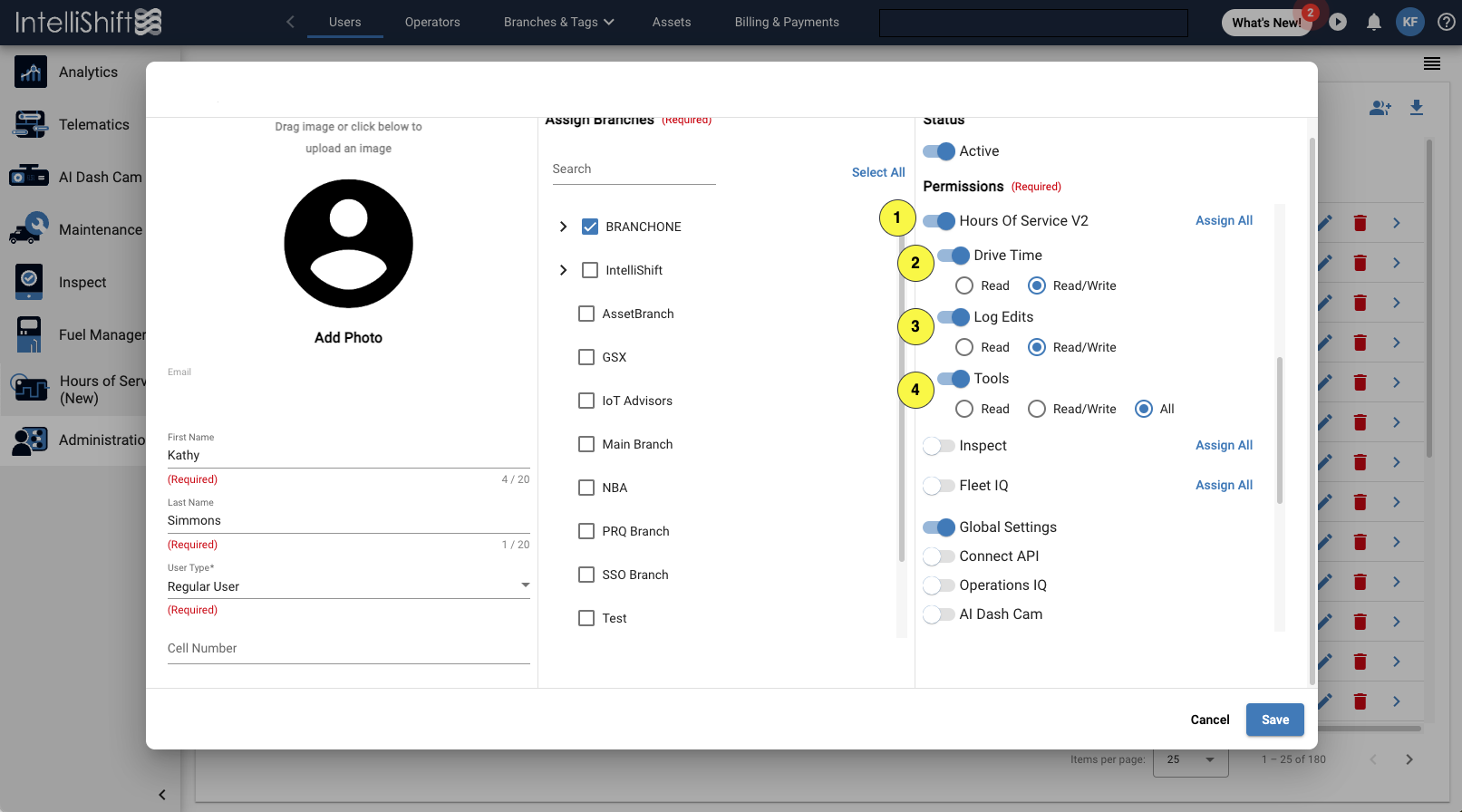1462x812 pixels.
Task: Click the video play icon in header
Action: (x=1338, y=22)
